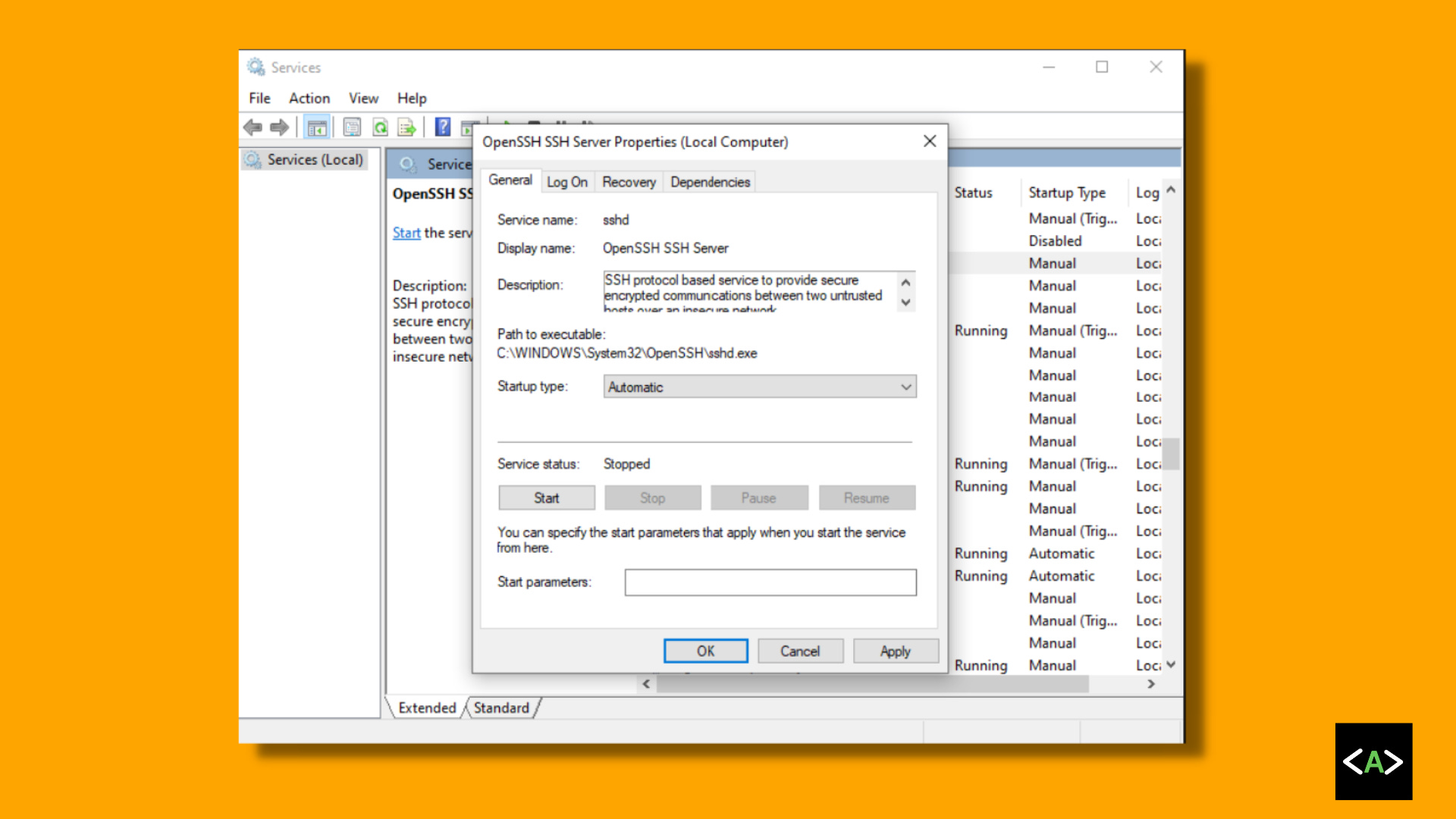Click the services list vertical scrollbar thumb
1456x819 pixels.
pyautogui.click(x=1172, y=453)
